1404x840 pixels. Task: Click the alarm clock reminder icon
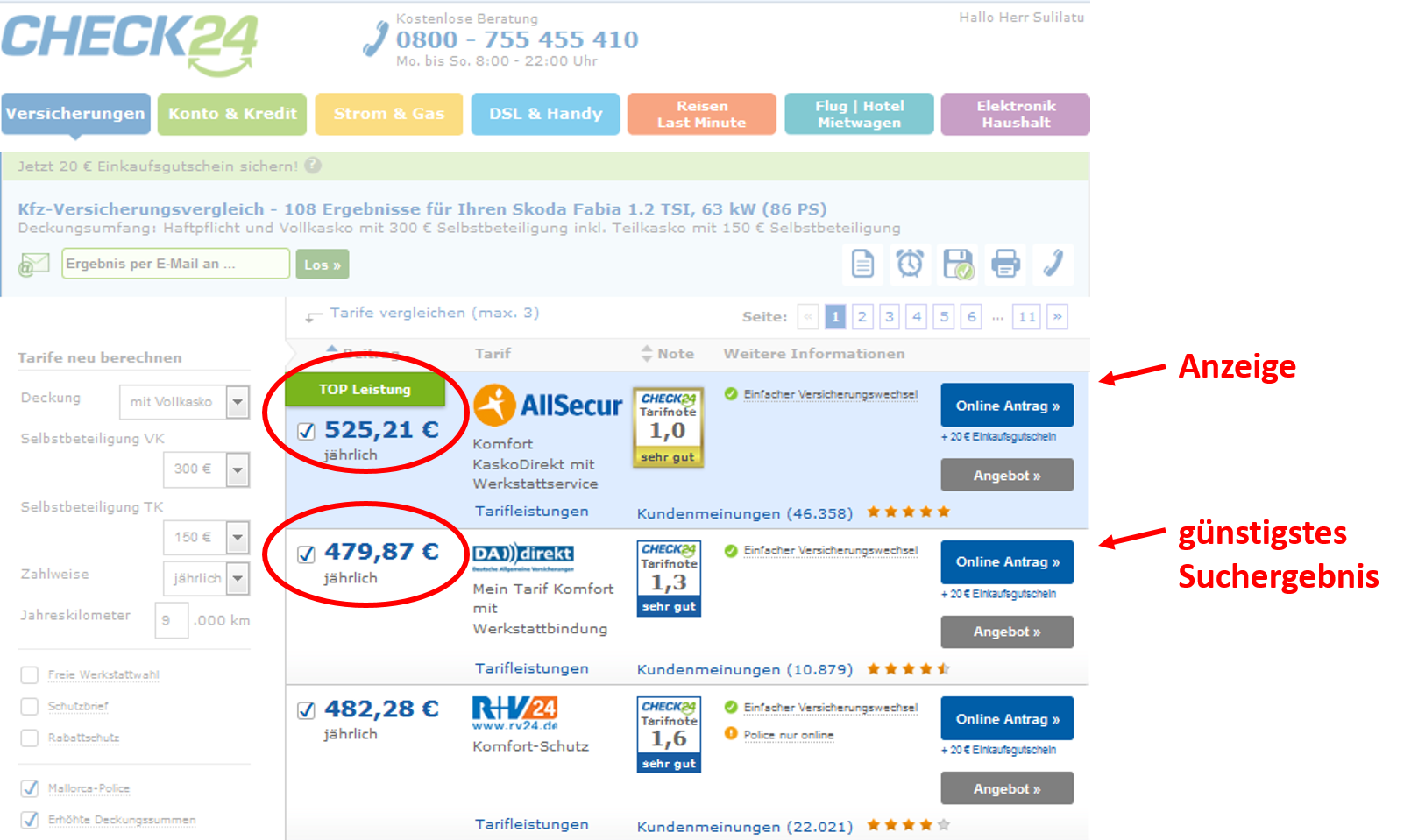click(x=910, y=263)
